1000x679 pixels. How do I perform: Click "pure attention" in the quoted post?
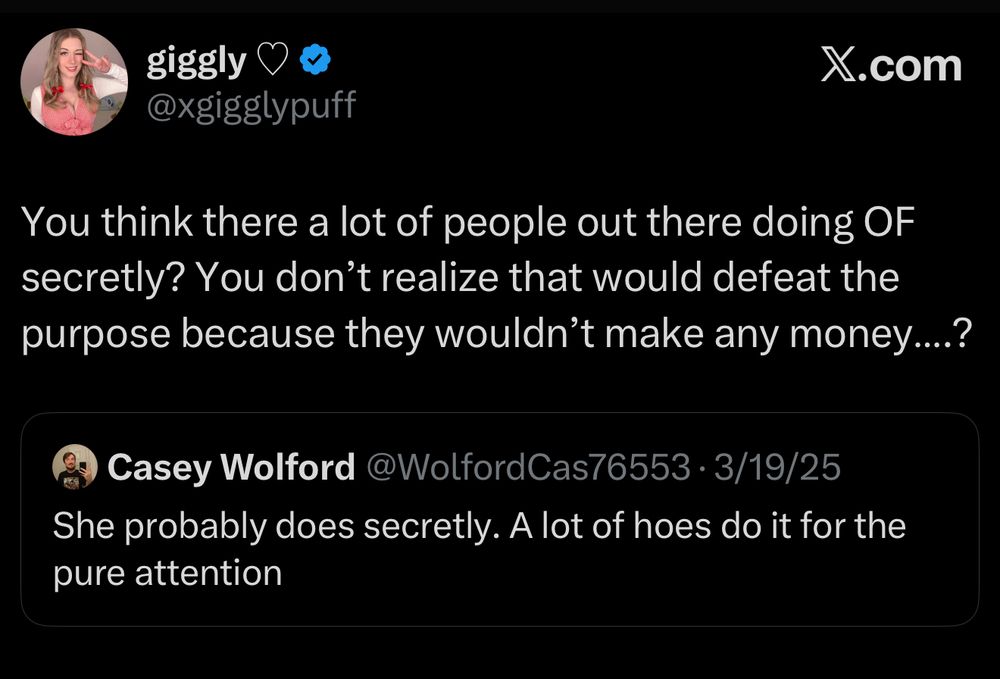tap(167, 573)
